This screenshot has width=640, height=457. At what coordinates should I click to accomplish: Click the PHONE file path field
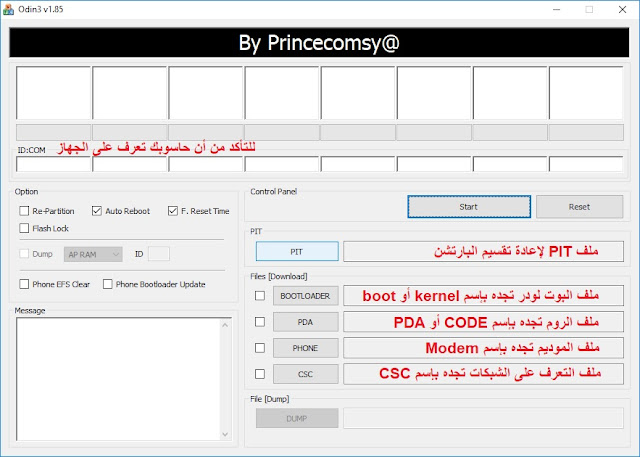pos(483,348)
